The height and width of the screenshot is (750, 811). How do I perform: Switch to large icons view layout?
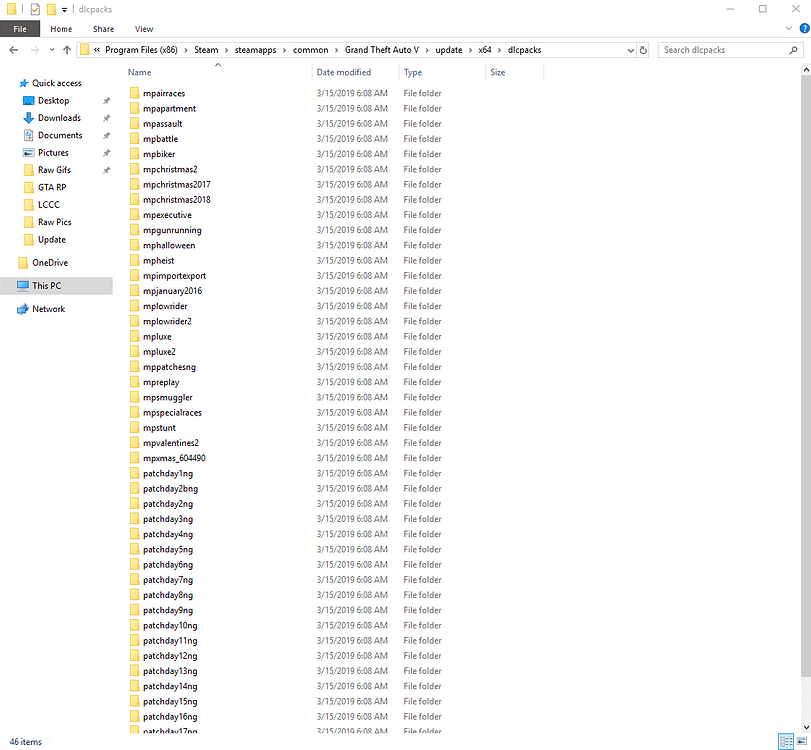coord(802,741)
